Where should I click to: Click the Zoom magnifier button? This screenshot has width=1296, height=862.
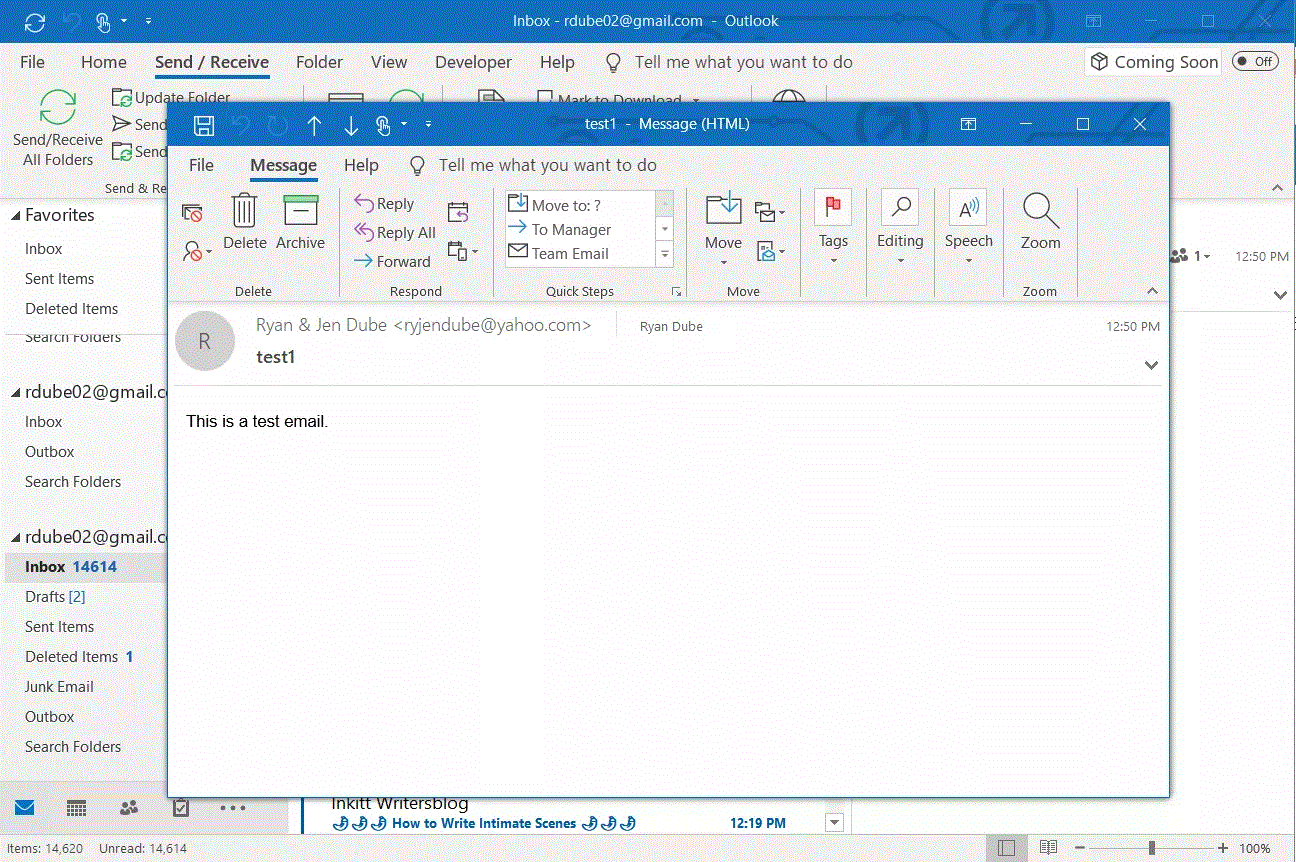pyautogui.click(x=1040, y=222)
